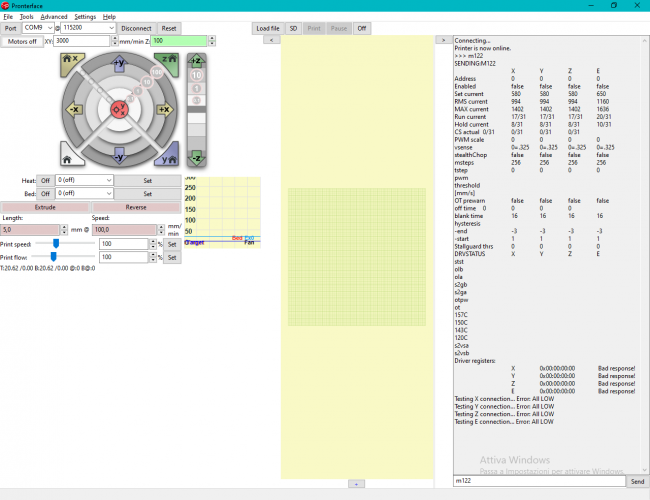650x500 pixels.
Task: Click the home Z axis icon
Action: 167,60
